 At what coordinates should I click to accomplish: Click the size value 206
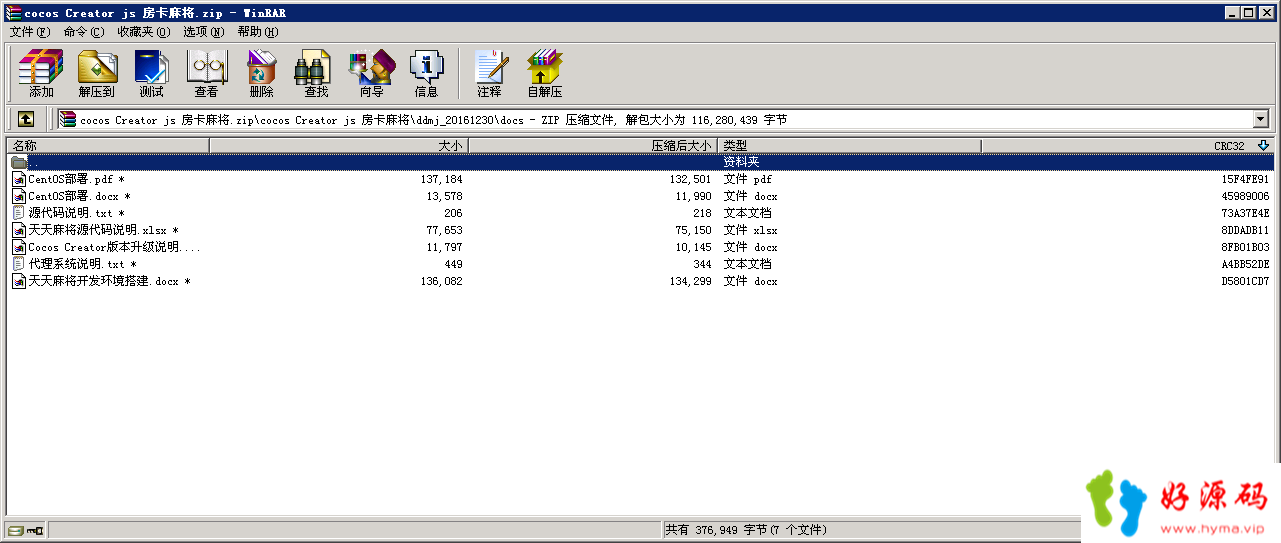pyautogui.click(x=453, y=213)
